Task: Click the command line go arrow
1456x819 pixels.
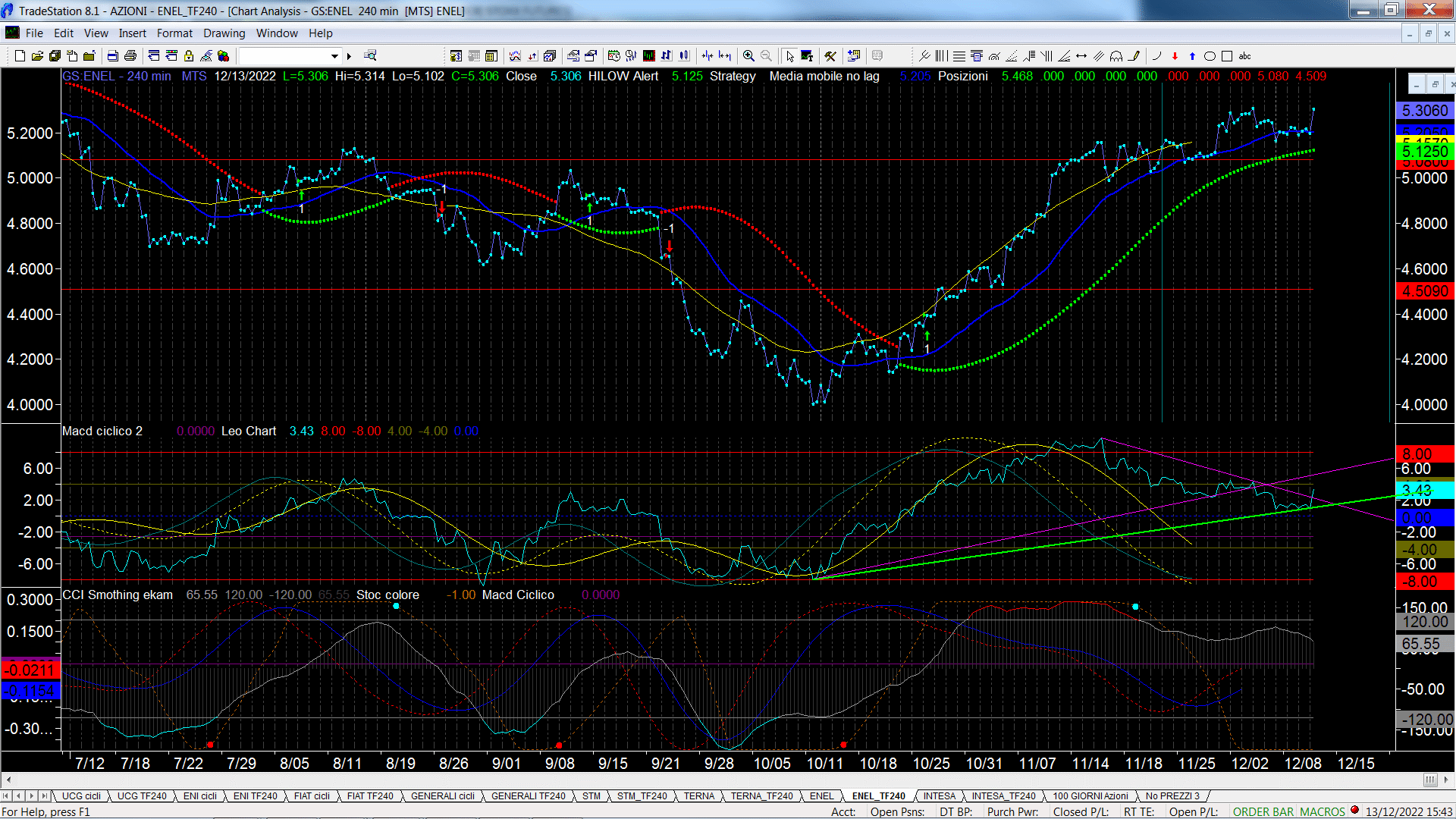Action: pyautogui.click(x=349, y=56)
